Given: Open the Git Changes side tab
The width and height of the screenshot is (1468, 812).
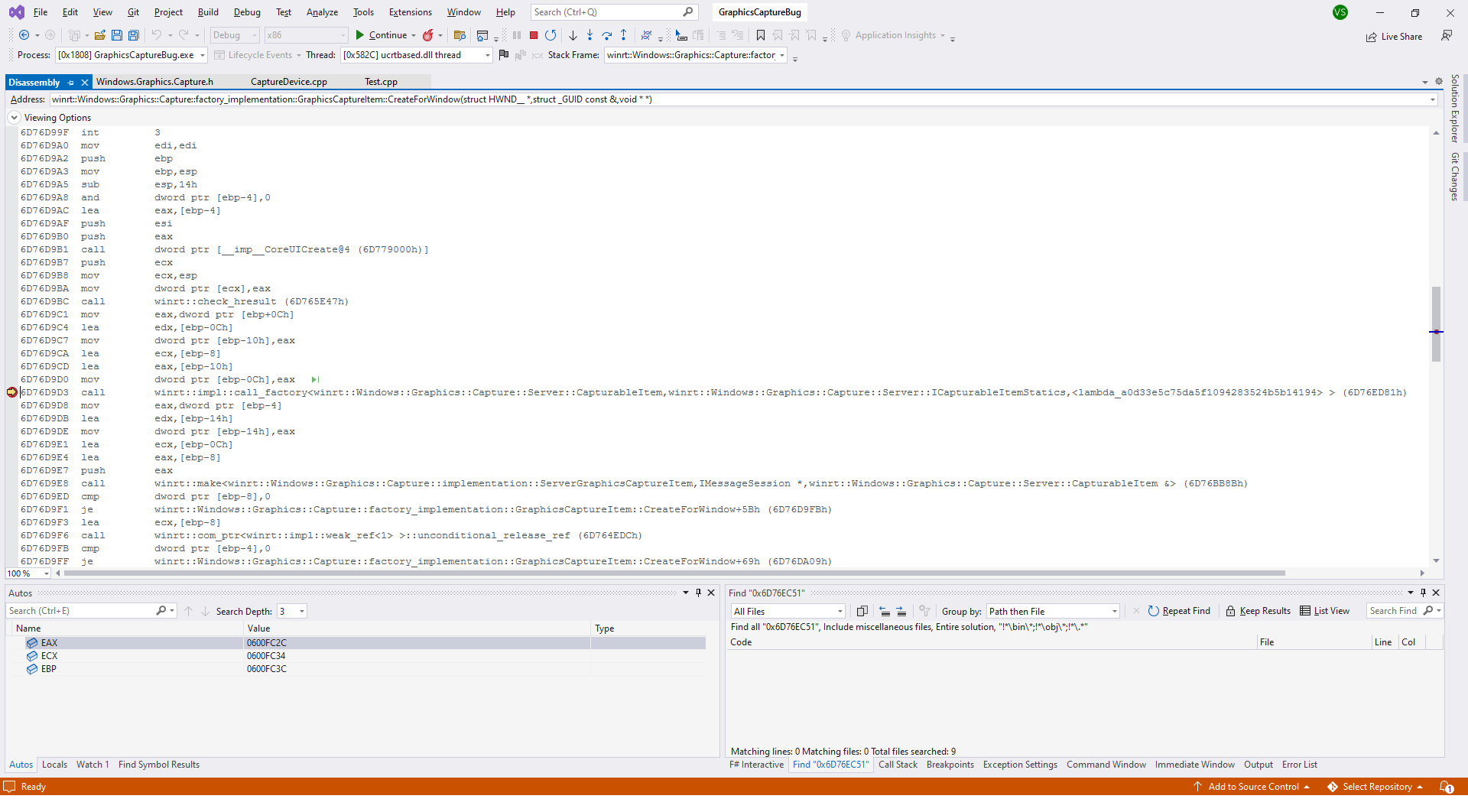Looking at the screenshot, I should [1455, 177].
